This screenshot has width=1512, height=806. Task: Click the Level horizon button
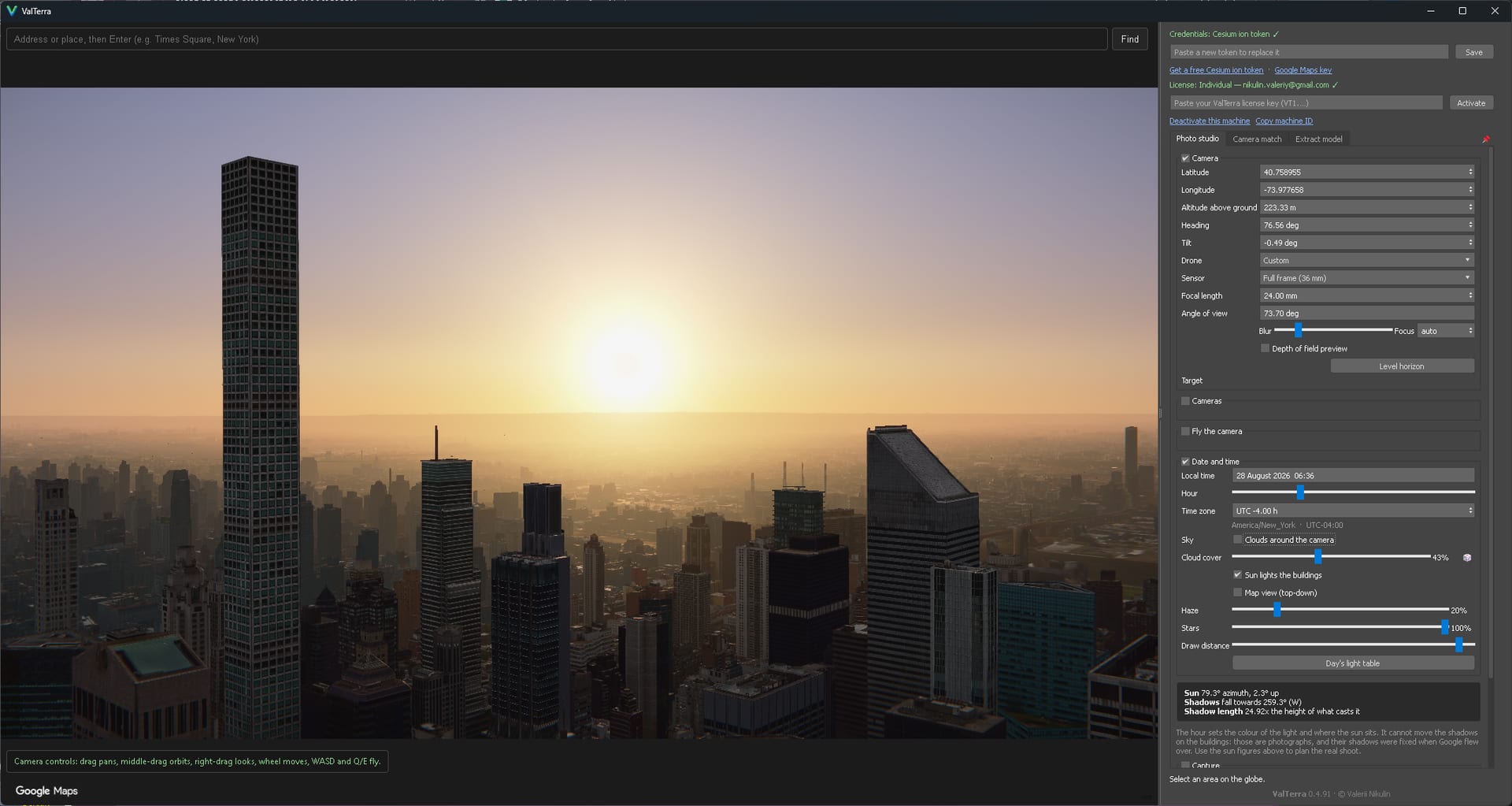tap(1402, 366)
